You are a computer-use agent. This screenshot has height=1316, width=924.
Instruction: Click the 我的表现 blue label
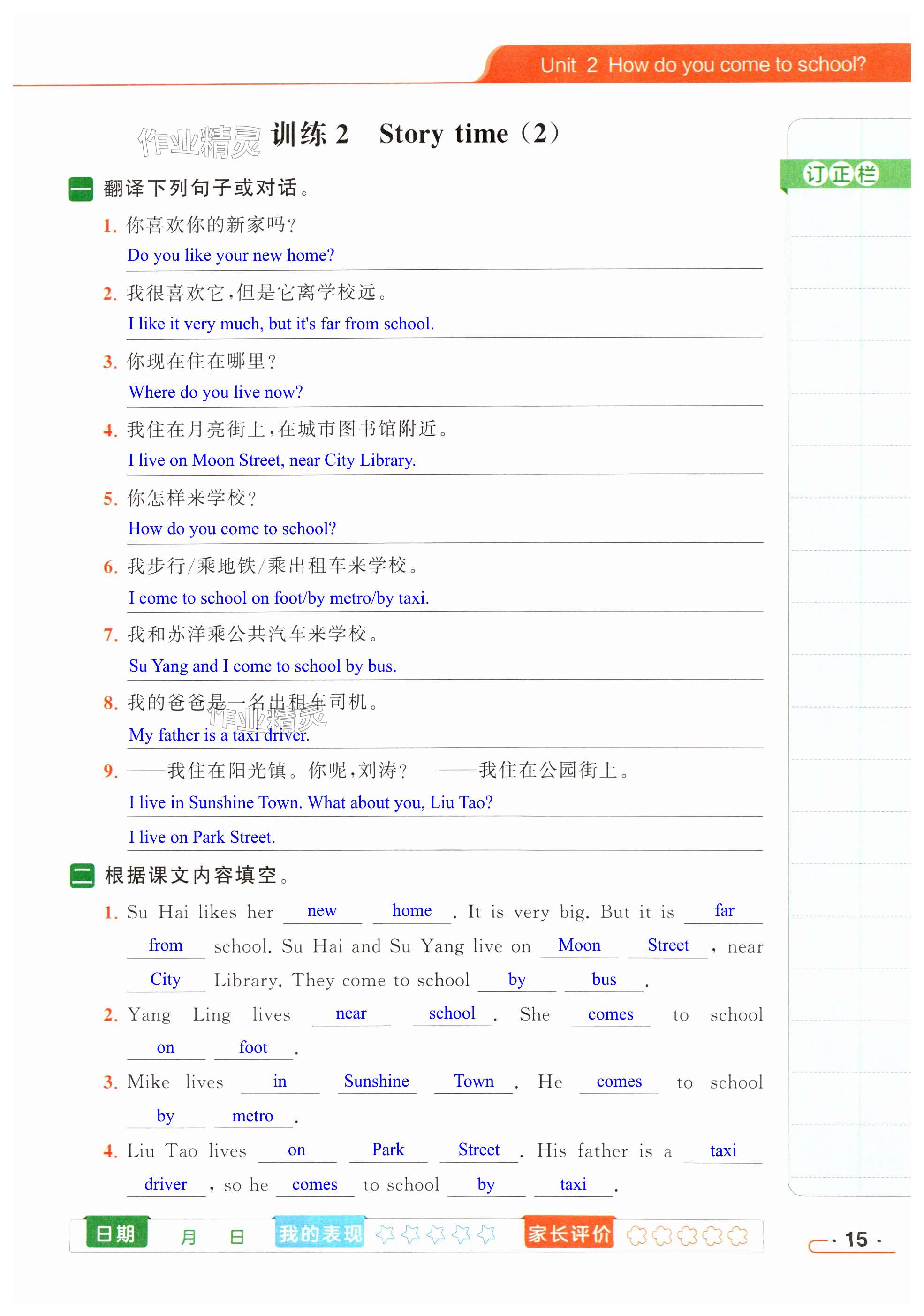pyautogui.click(x=320, y=1233)
